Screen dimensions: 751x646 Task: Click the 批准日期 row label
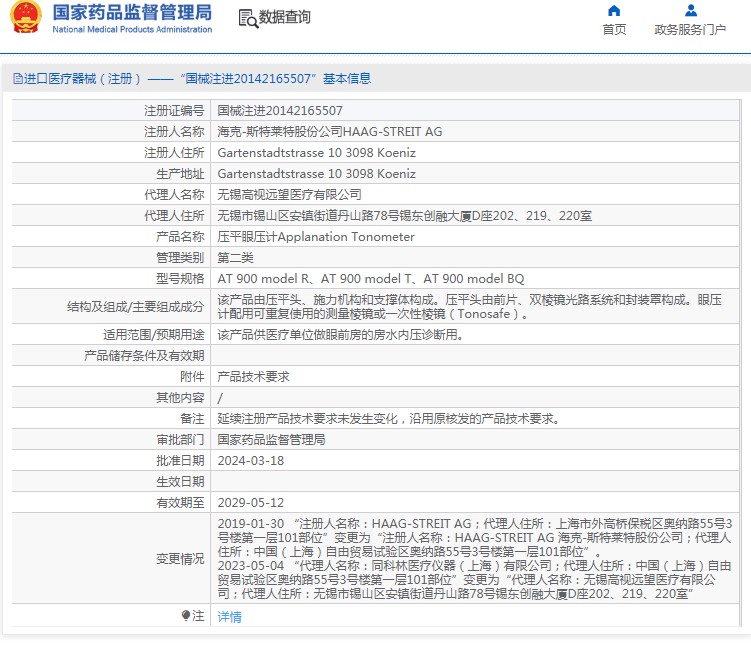pyautogui.click(x=180, y=461)
